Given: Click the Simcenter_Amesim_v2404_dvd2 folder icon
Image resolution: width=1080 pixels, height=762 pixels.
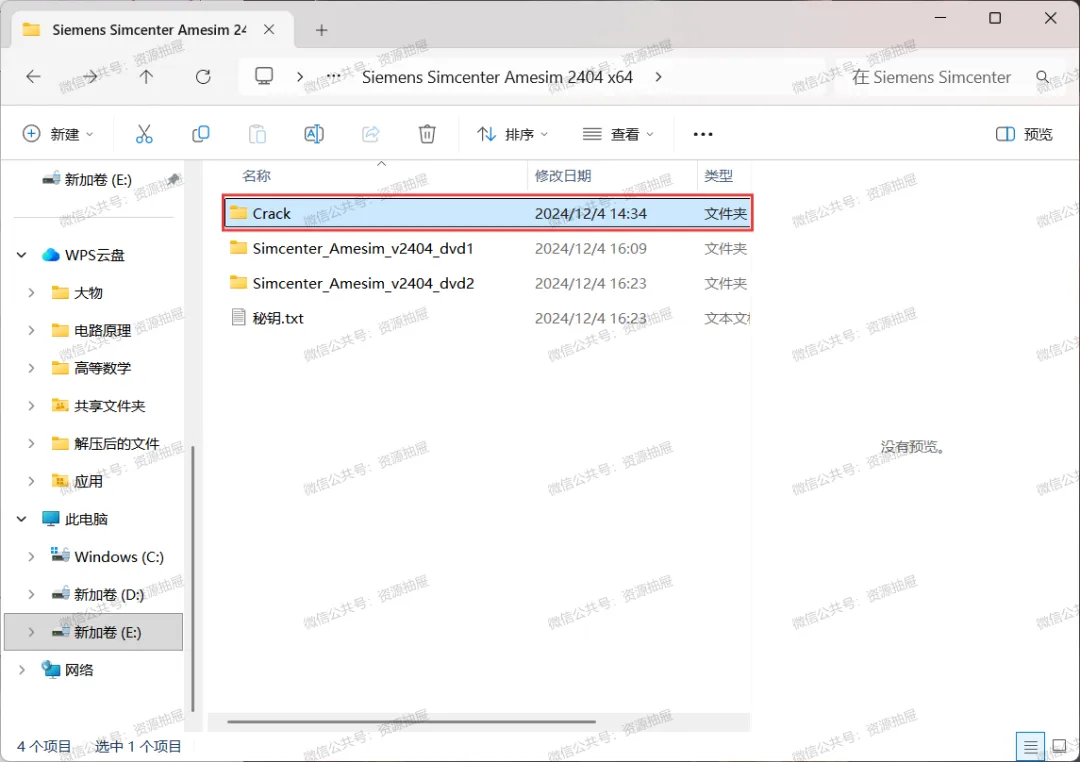Looking at the screenshot, I should click(238, 283).
